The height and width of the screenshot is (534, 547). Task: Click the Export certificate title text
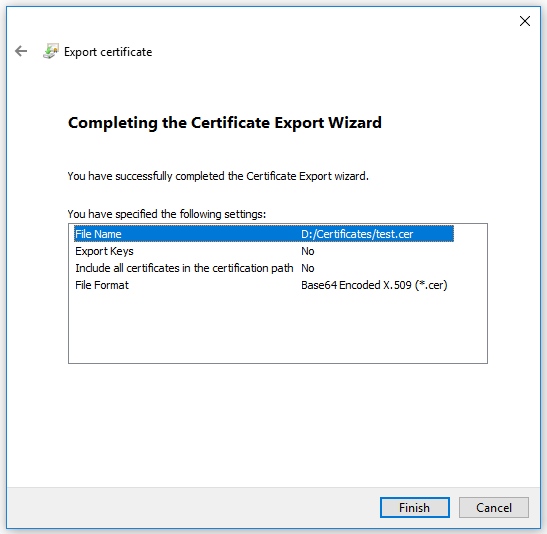click(x=108, y=52)
